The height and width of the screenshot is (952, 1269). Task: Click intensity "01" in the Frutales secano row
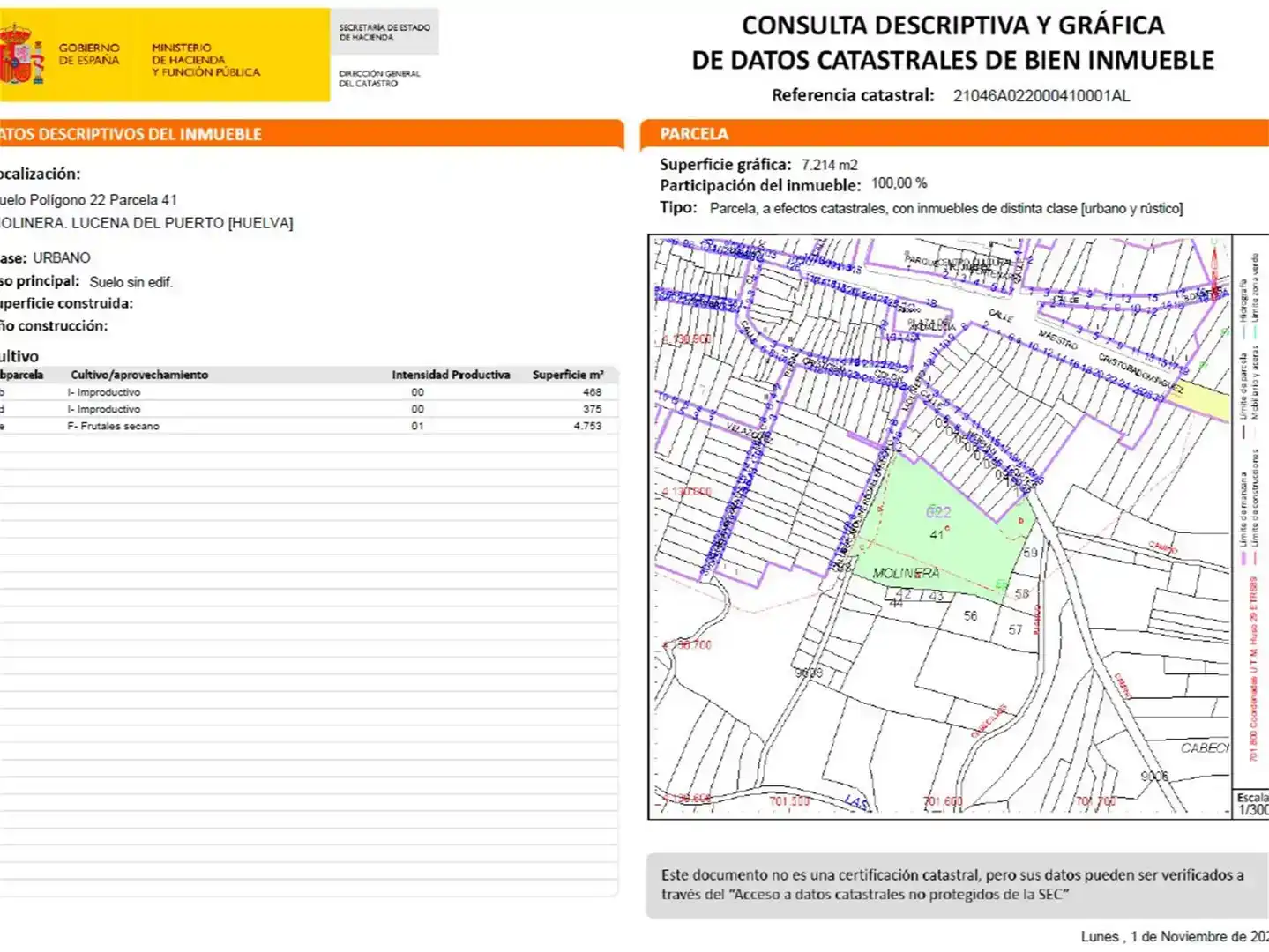[417, 426]
